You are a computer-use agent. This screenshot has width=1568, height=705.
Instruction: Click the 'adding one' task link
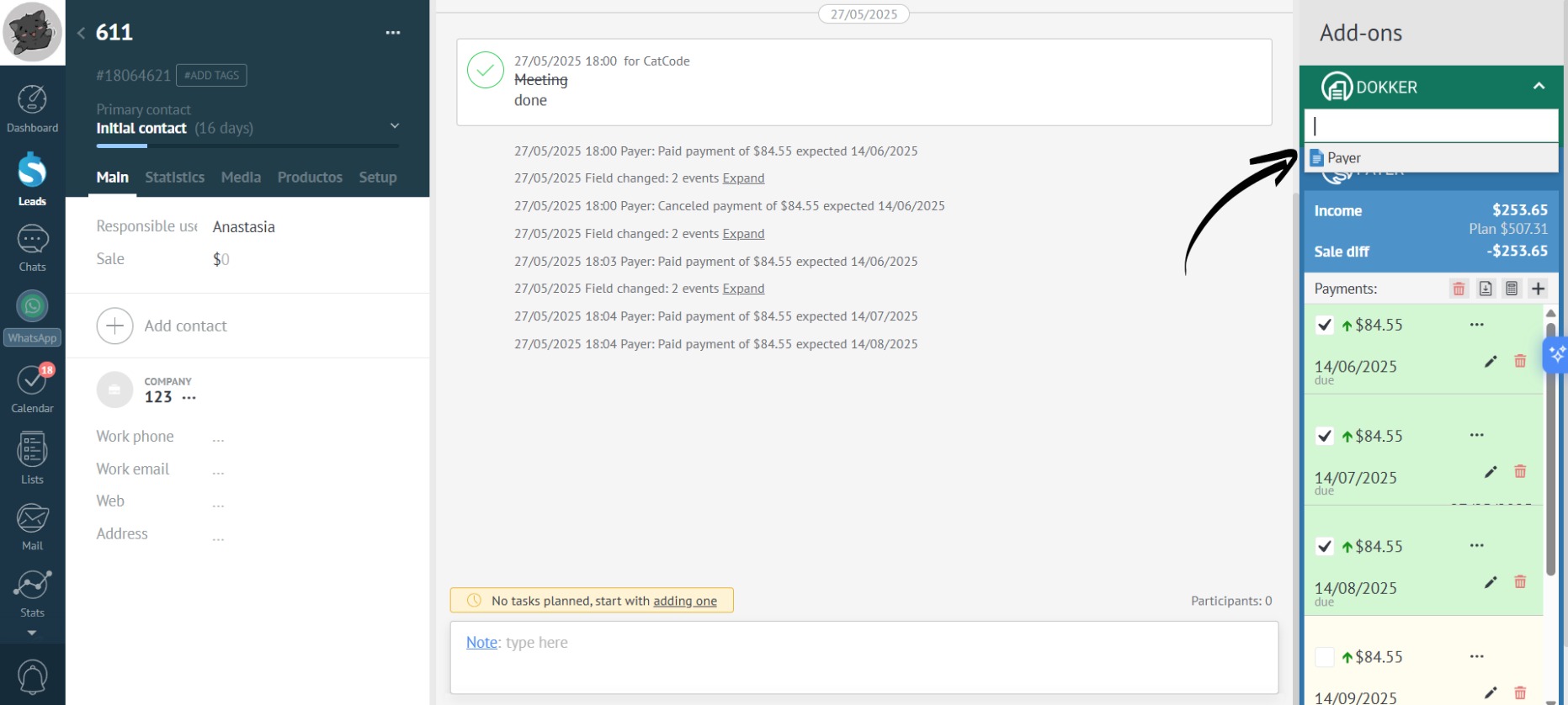click(684, 601)
